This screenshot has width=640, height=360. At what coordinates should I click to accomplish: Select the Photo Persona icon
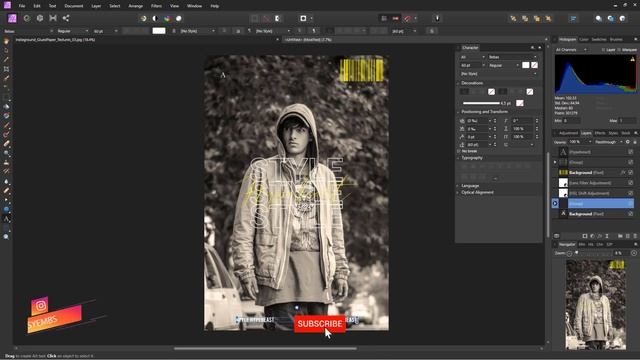[x=12, y=18]
